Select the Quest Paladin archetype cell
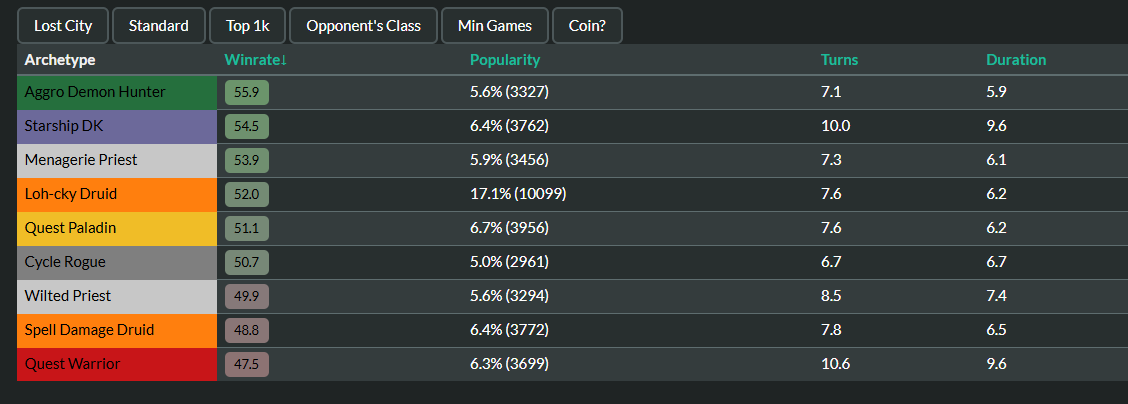 tap(117, 229)
